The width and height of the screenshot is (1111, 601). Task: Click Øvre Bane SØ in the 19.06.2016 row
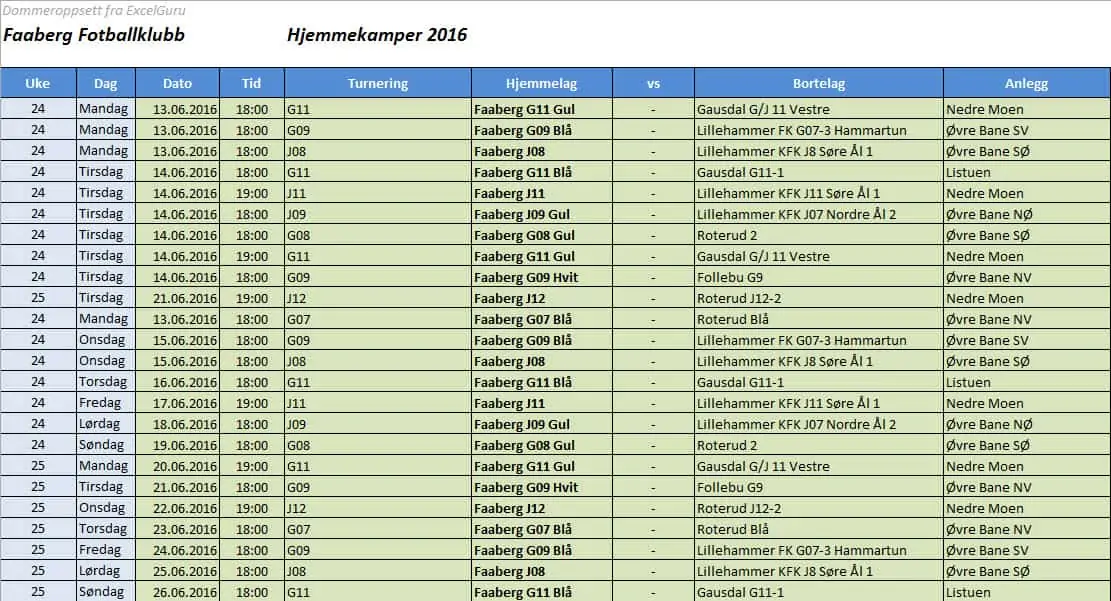point(988,445)
